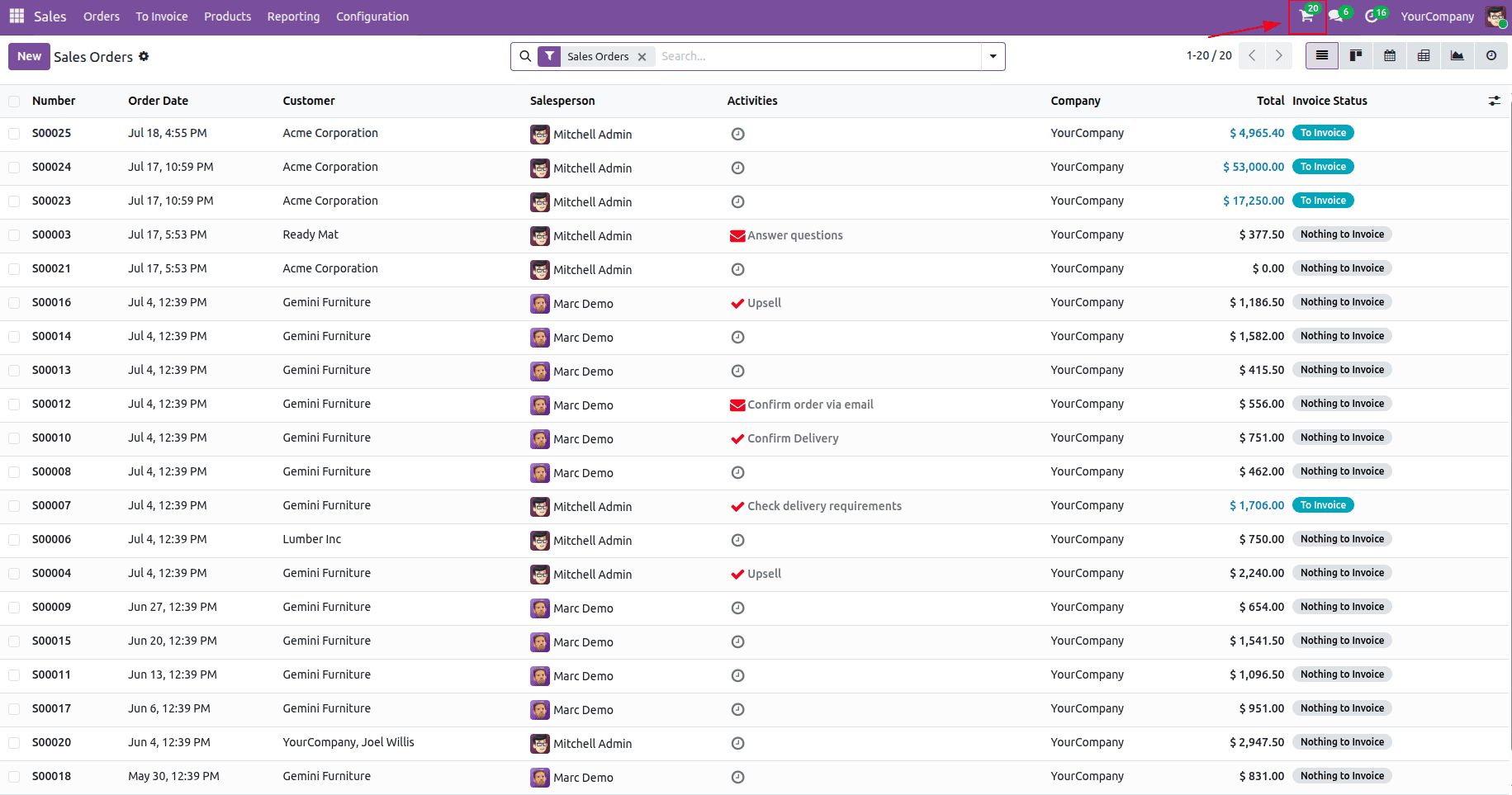This screenshot has width=1512, height=795.
Task: Open optional columns adjust icon
Action: point(1495,101)
